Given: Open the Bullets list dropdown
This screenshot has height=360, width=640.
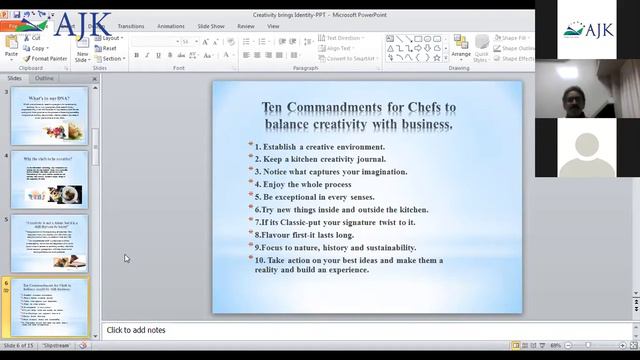Looking at the screenshot, I should 248,42.
